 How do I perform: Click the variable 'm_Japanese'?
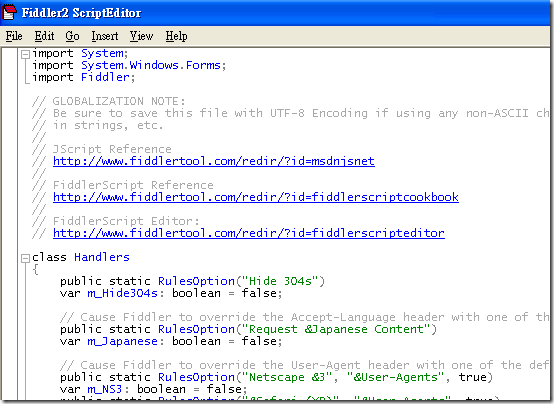point(123,341)
